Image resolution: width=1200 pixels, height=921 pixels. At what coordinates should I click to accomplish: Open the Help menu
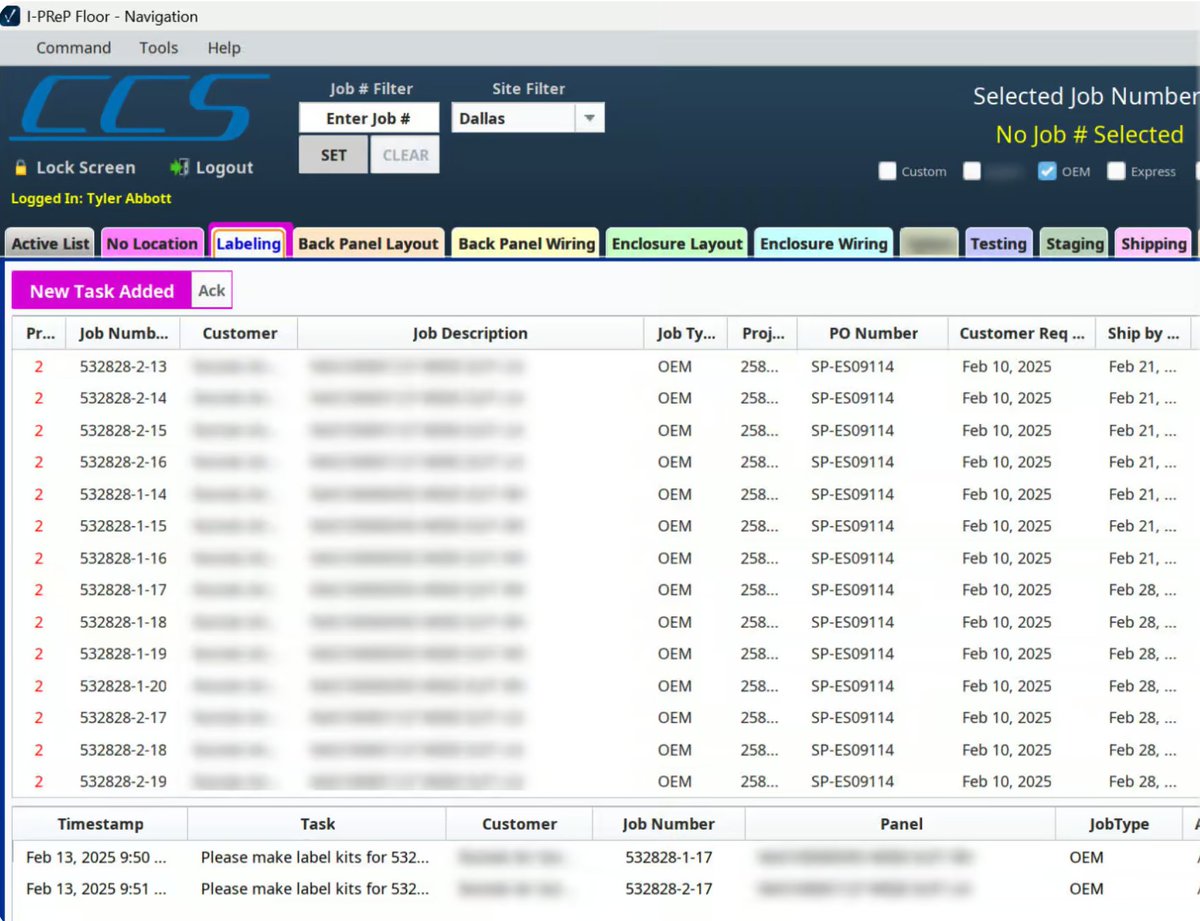(x=224, y=48)
